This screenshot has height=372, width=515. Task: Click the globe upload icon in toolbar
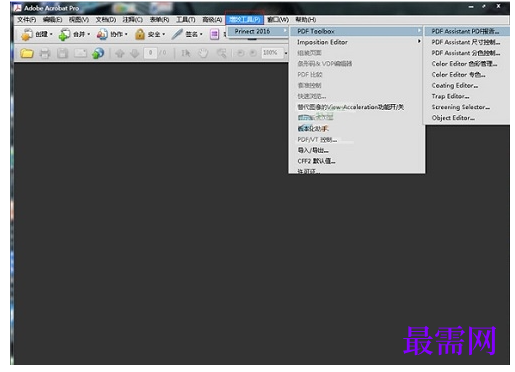pos(98,53)
